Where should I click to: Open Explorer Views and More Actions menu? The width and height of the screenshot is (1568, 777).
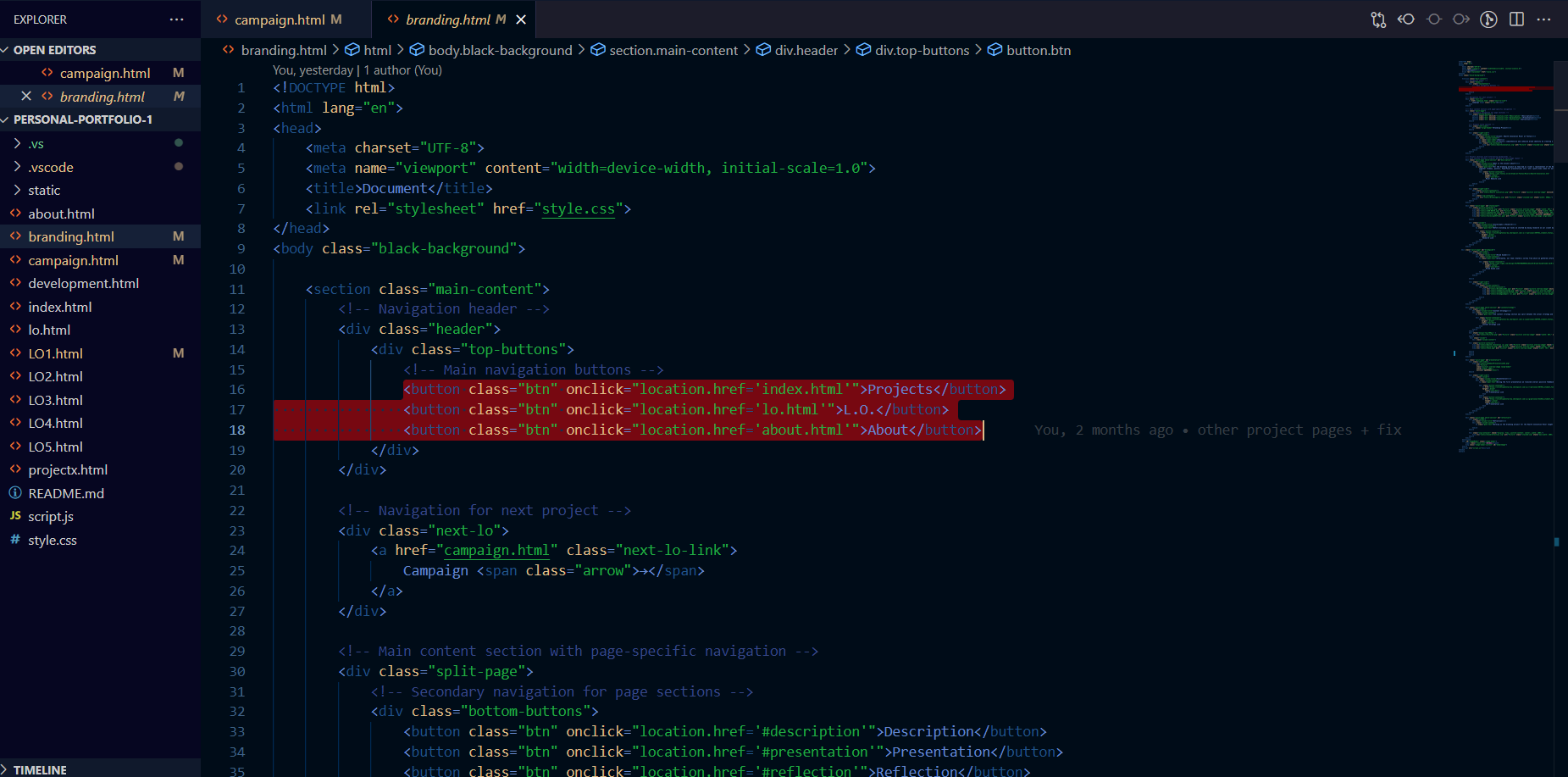[176, 19]
